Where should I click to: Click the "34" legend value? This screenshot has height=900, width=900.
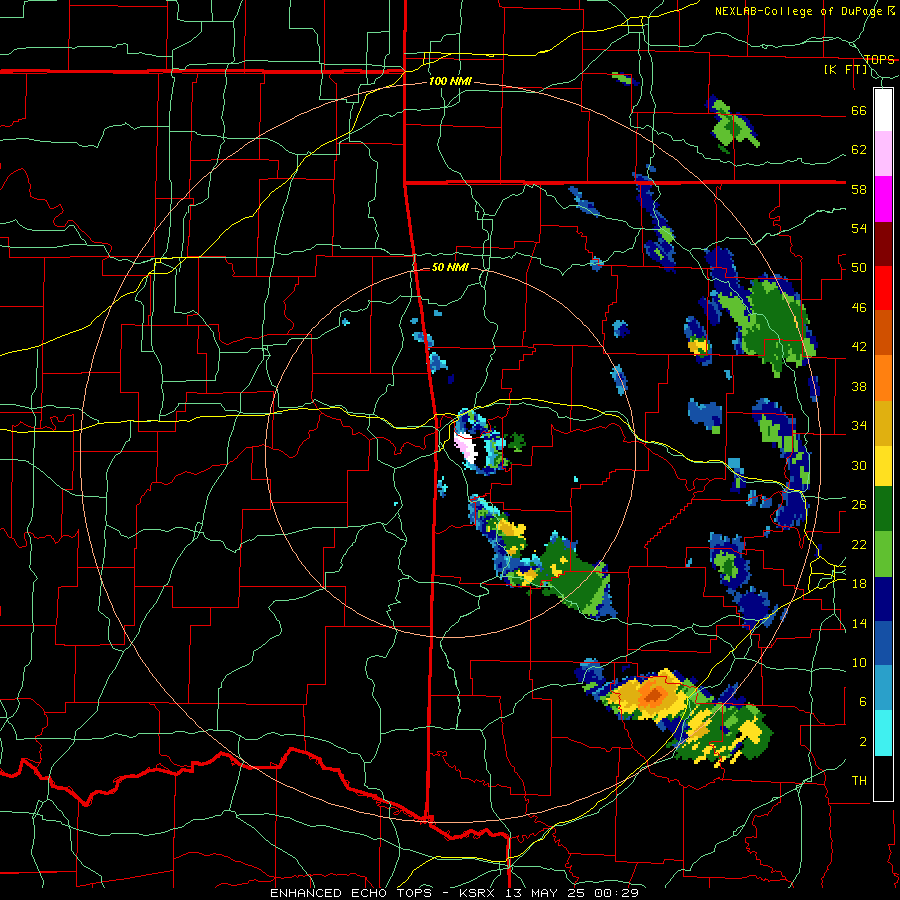pyautogui.click(x=859, y=426)
